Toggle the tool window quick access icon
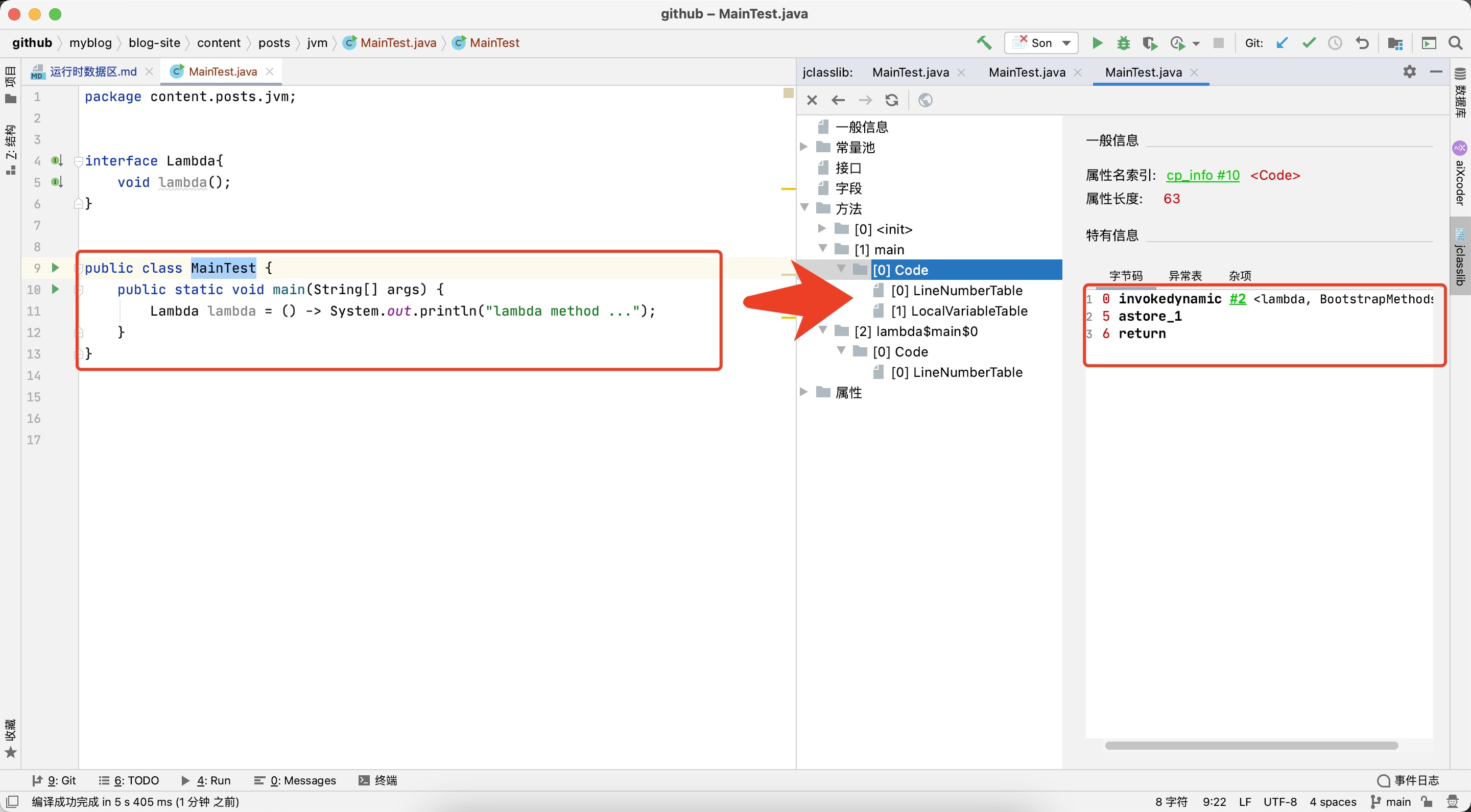 point(12,801)
